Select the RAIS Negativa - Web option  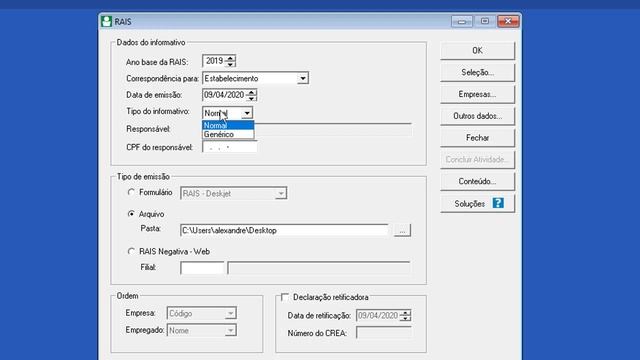[131, 251]
